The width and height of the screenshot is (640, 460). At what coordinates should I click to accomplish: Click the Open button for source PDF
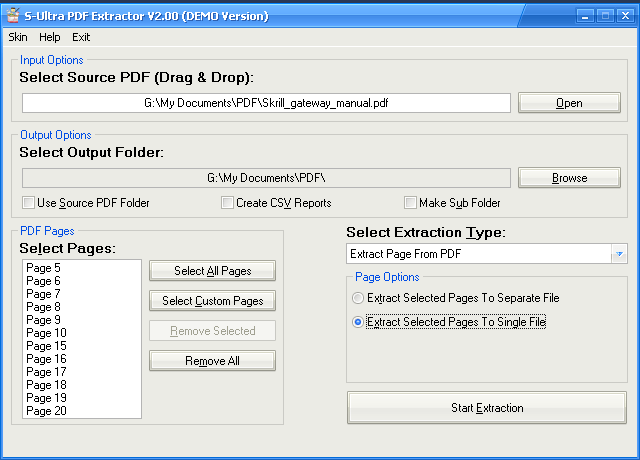pos(569,103)
